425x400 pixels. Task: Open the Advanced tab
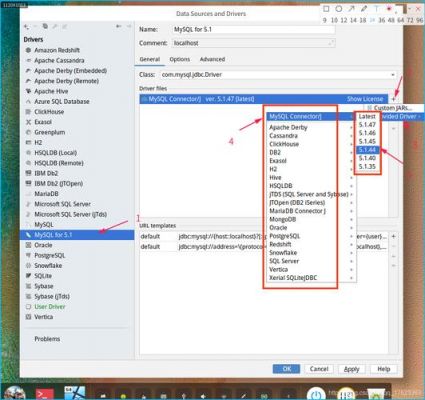tap(212, 59)
